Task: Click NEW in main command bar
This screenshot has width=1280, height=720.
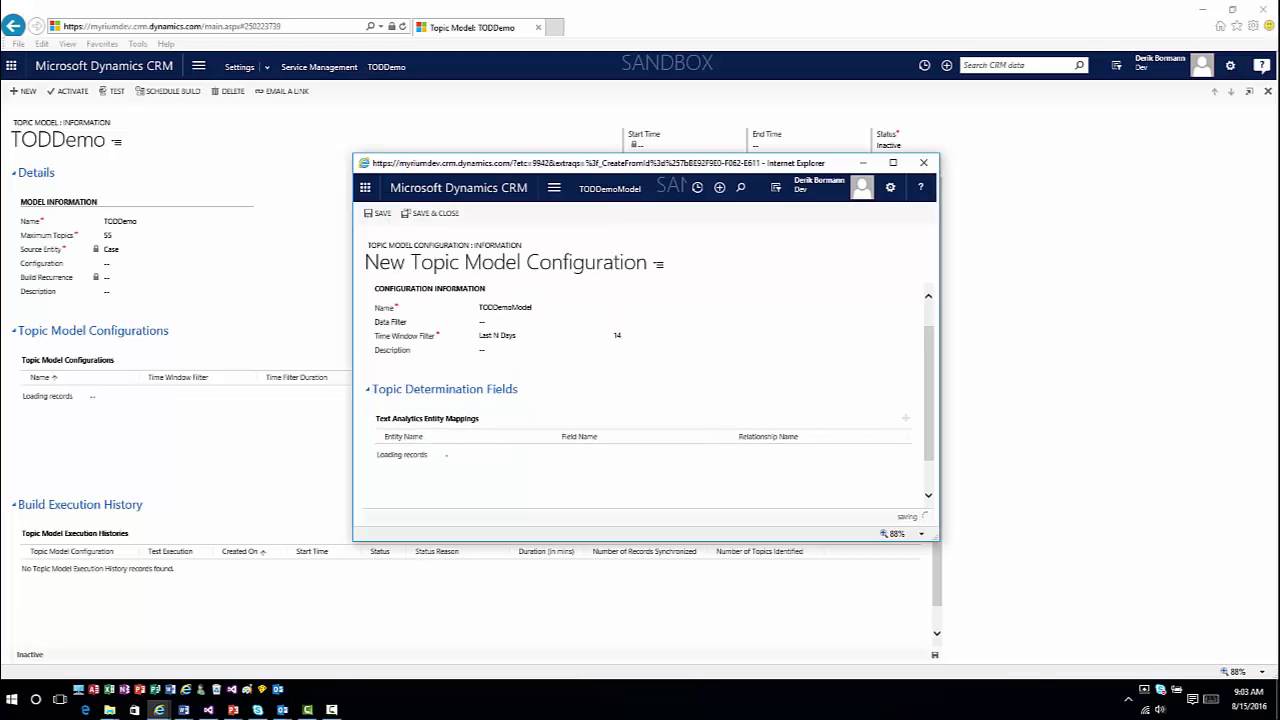Action: 23,91
